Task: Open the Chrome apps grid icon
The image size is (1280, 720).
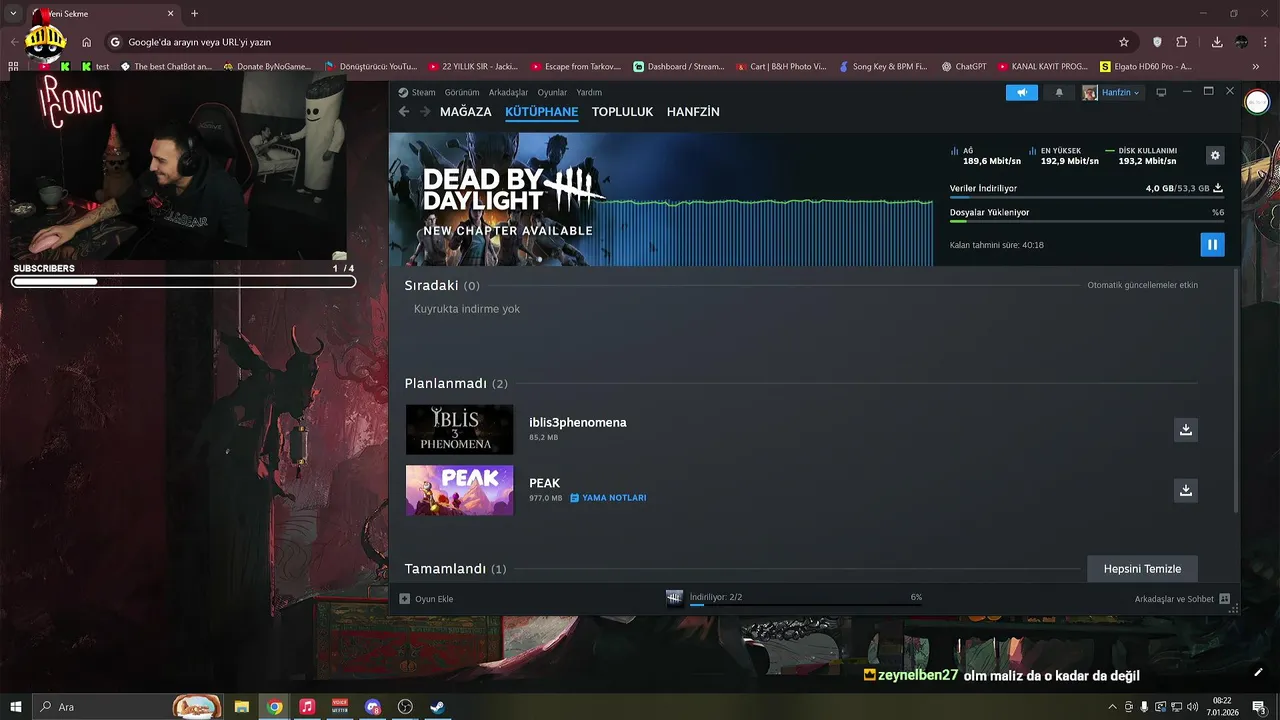Action: [x=13, y=66]
